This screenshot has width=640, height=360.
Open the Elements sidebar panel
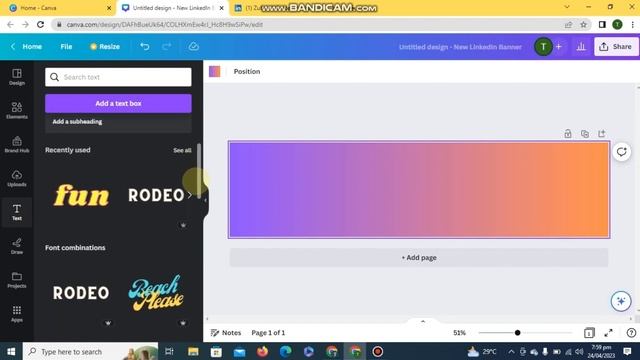[x=17, y=111]
